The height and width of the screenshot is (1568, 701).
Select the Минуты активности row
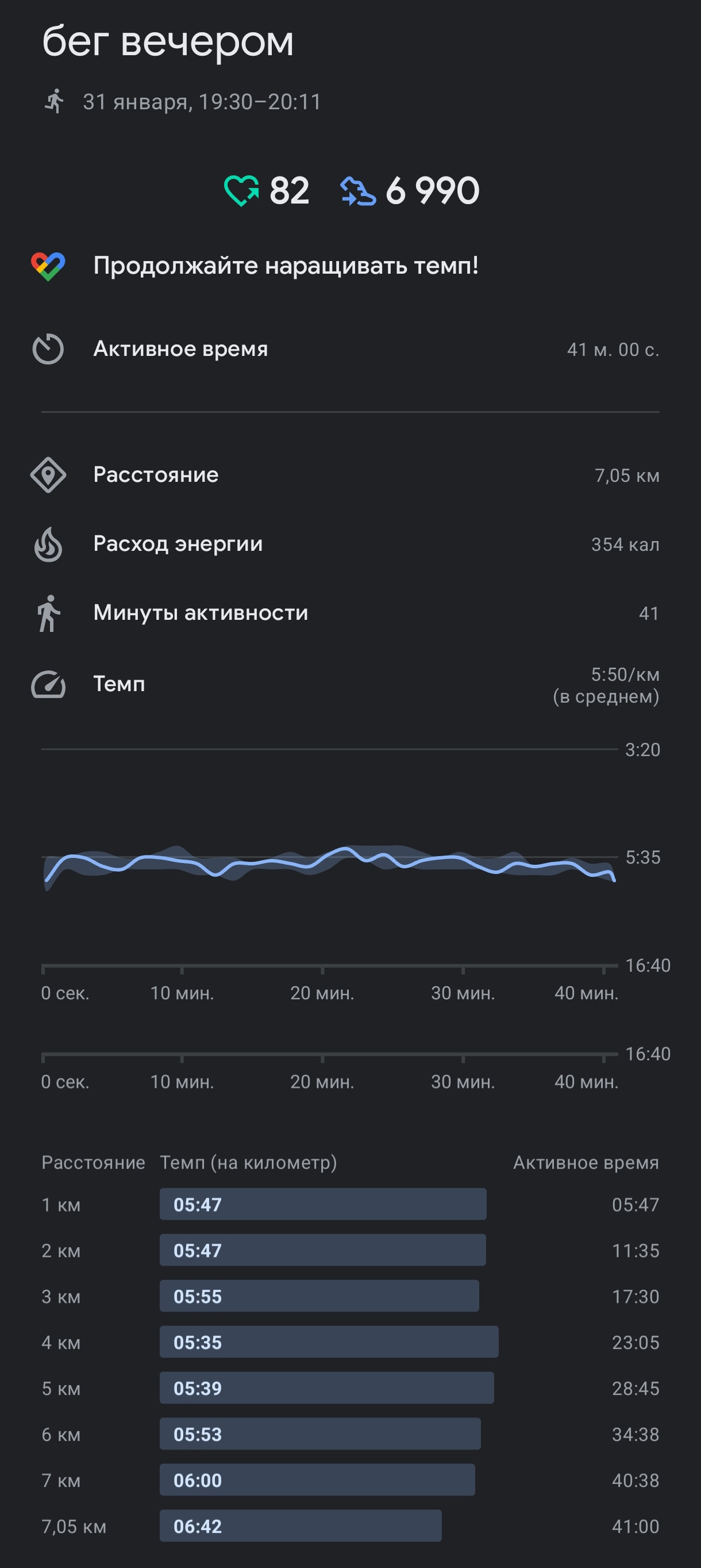pyautogui.click(x=350, y=613)
